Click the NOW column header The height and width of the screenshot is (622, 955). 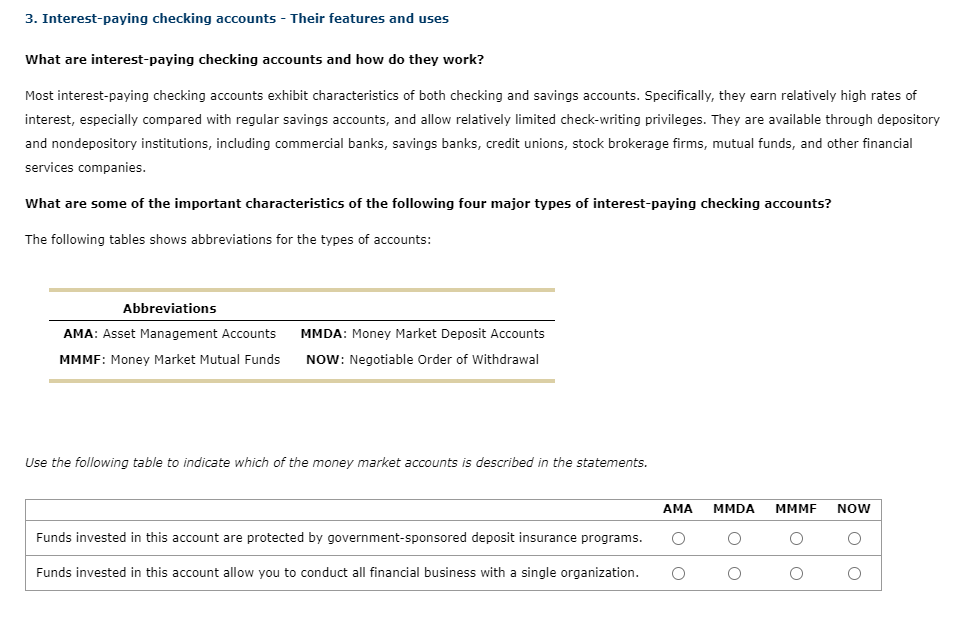(853, 509)
